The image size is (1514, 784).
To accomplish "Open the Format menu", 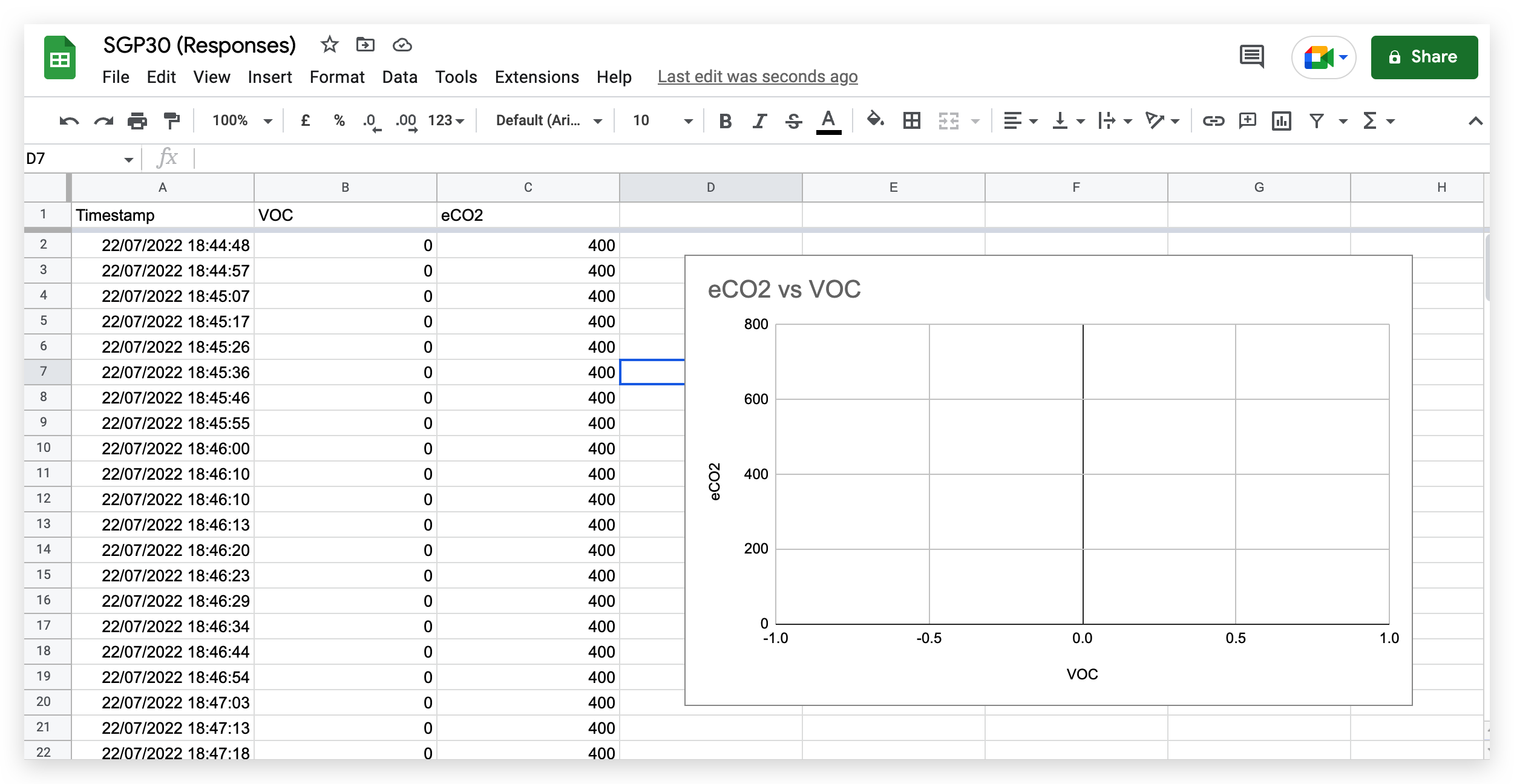I will [337, 77].
